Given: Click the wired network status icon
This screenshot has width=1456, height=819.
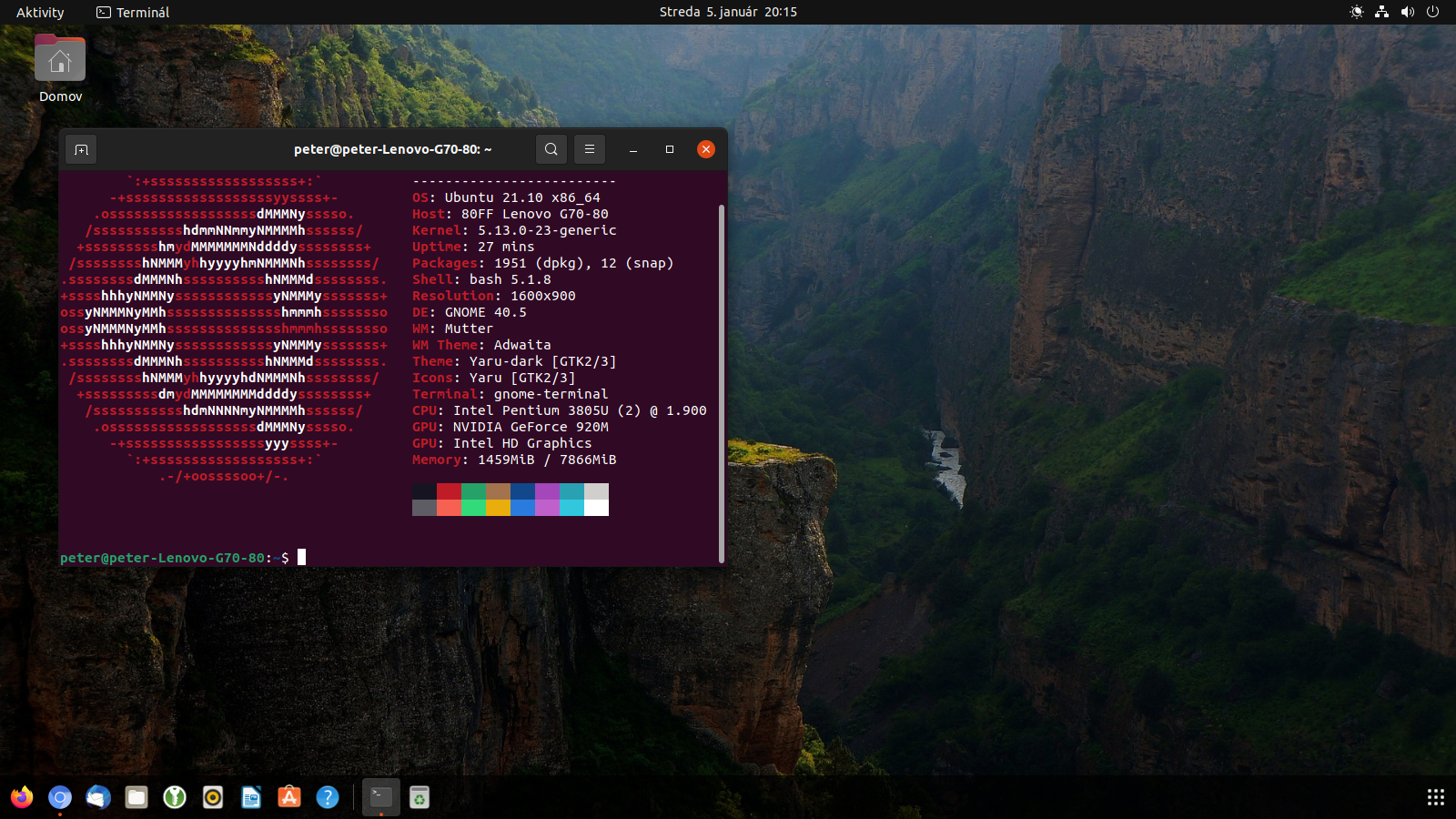Looking at the screenshot, I should [x=1382, y=12].
